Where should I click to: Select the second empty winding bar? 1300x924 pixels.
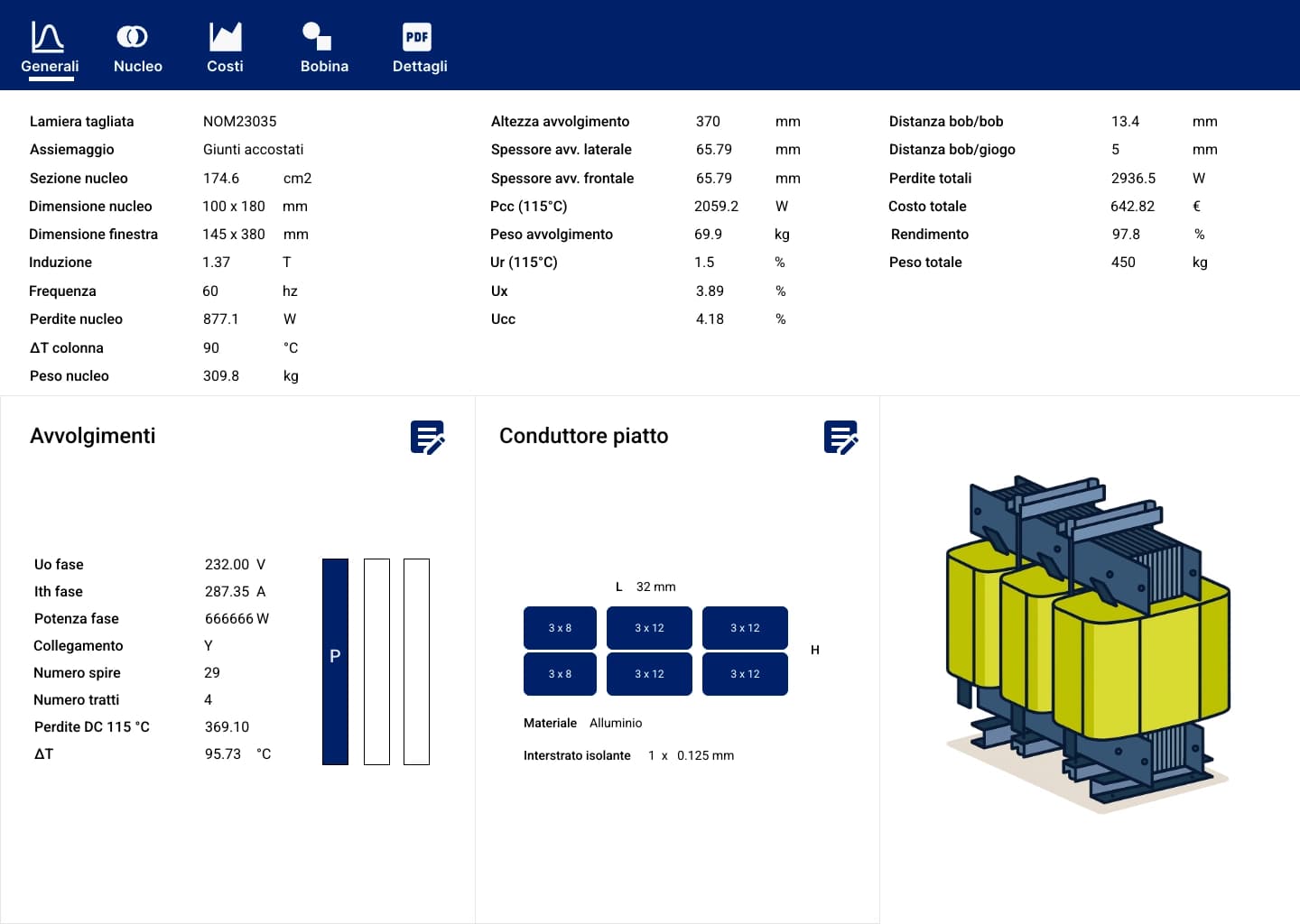(376, 661)
